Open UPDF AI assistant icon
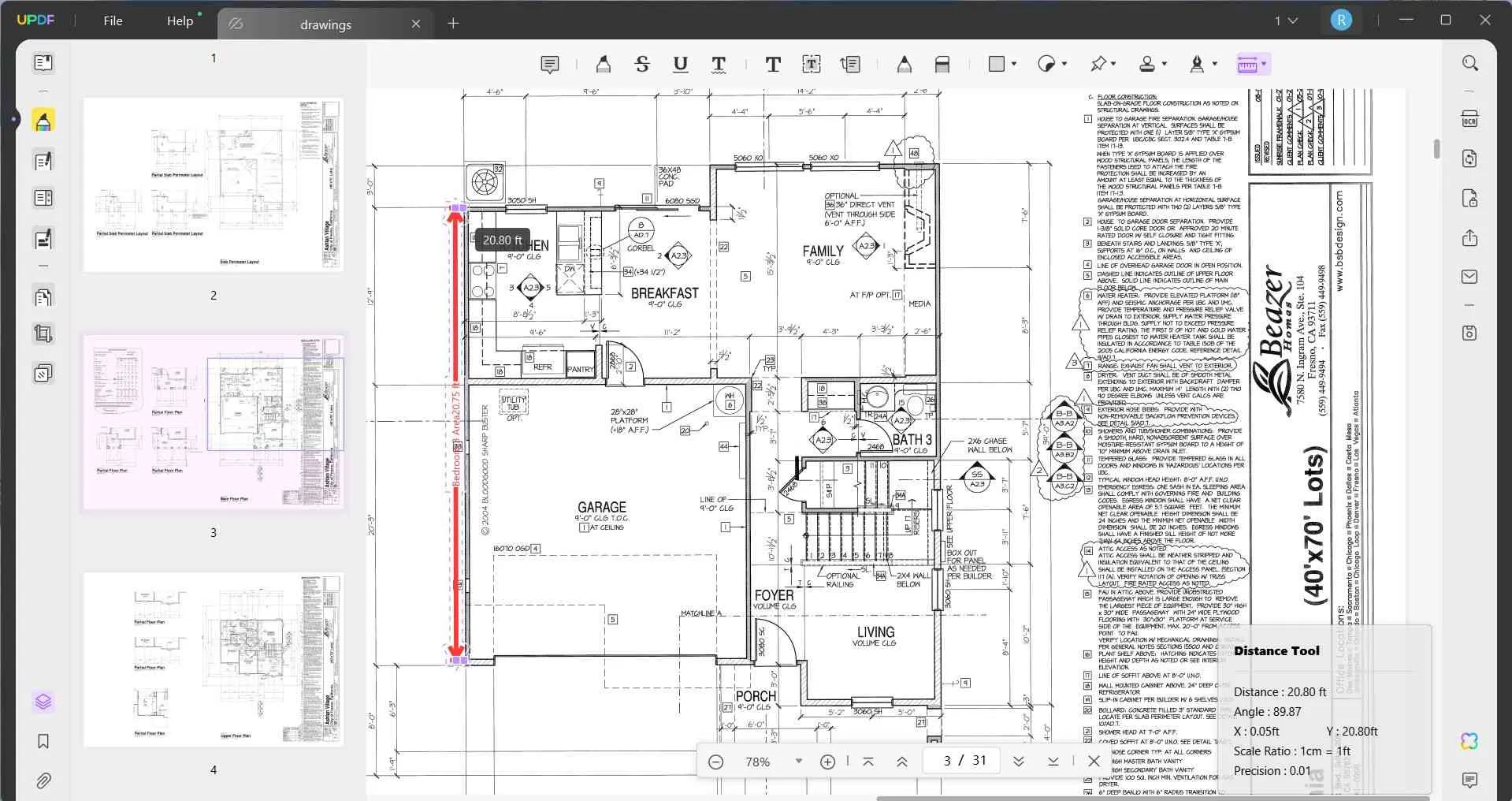Screen dimensions: 1512x801 tap(1469, 741)
